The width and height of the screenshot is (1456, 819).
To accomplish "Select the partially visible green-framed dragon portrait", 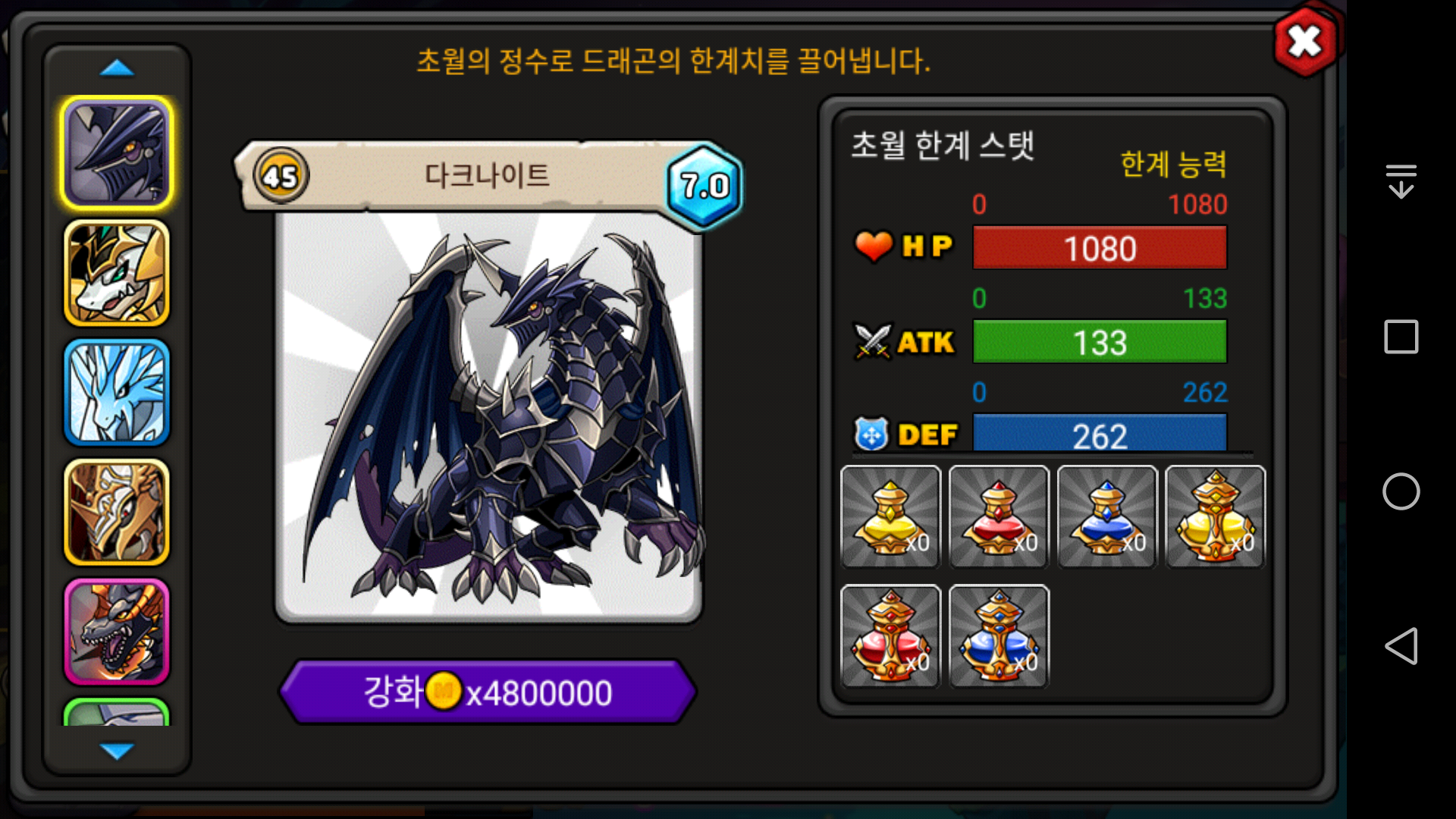I will [117, 712].
